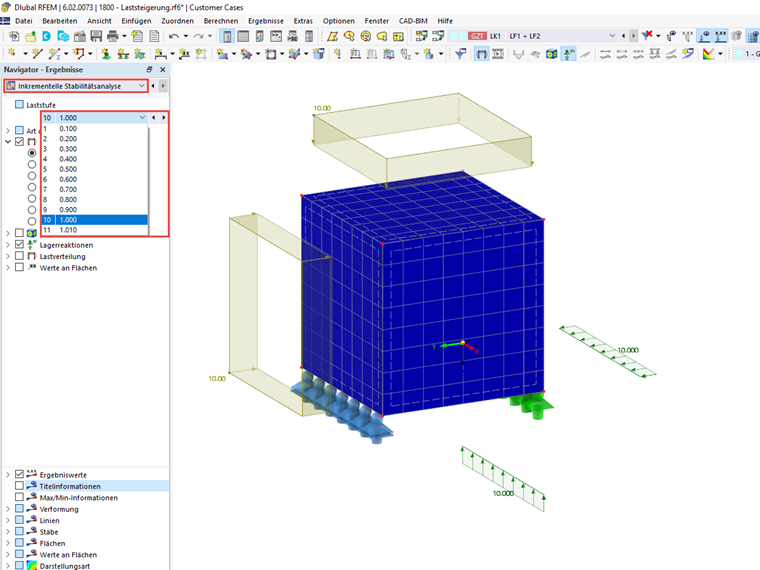Toggle the deformation display icon

click(519, 54)
